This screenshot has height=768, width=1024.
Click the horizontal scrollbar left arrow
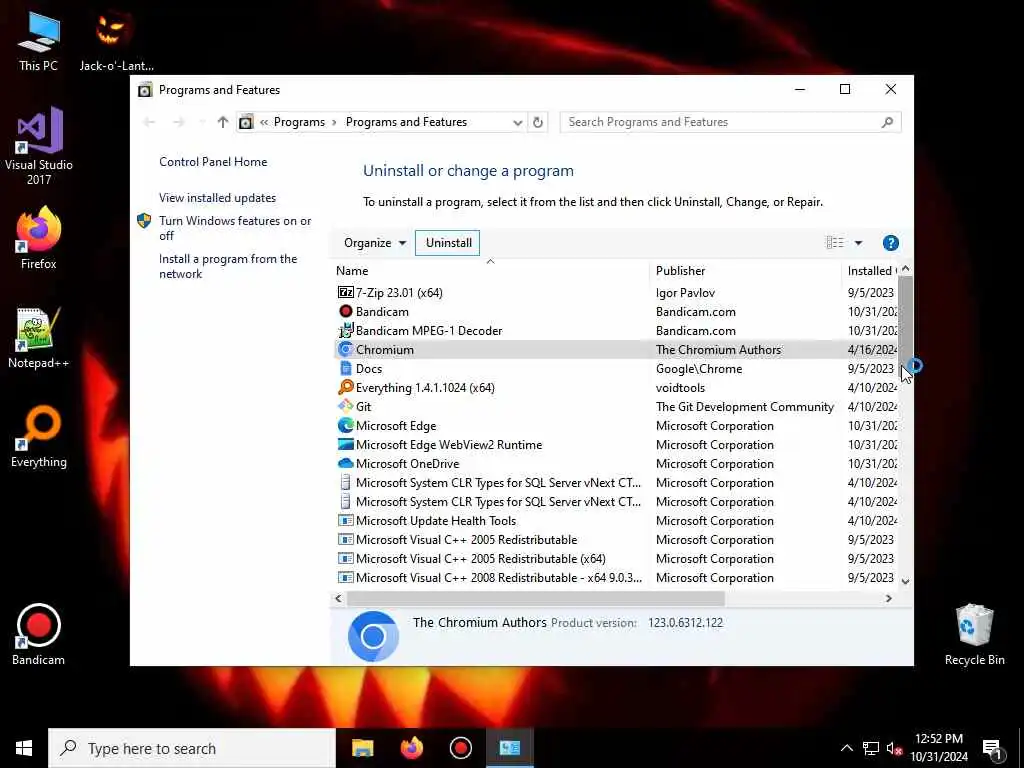coord(338,598)
